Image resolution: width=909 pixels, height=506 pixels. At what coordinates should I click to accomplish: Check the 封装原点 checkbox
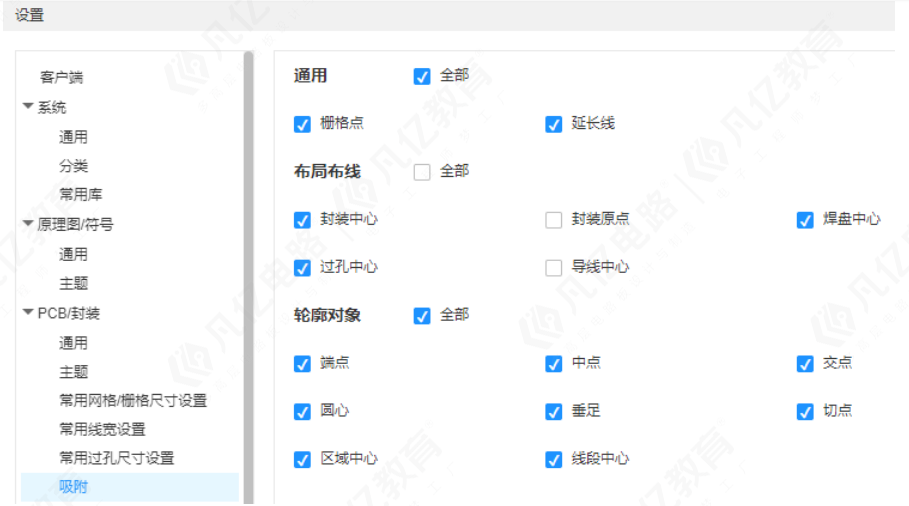click(554, 220)
